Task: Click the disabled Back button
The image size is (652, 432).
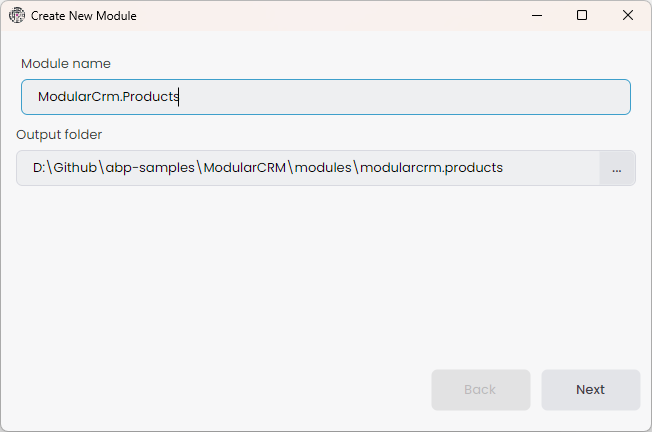Action: (x=480, y=390)
